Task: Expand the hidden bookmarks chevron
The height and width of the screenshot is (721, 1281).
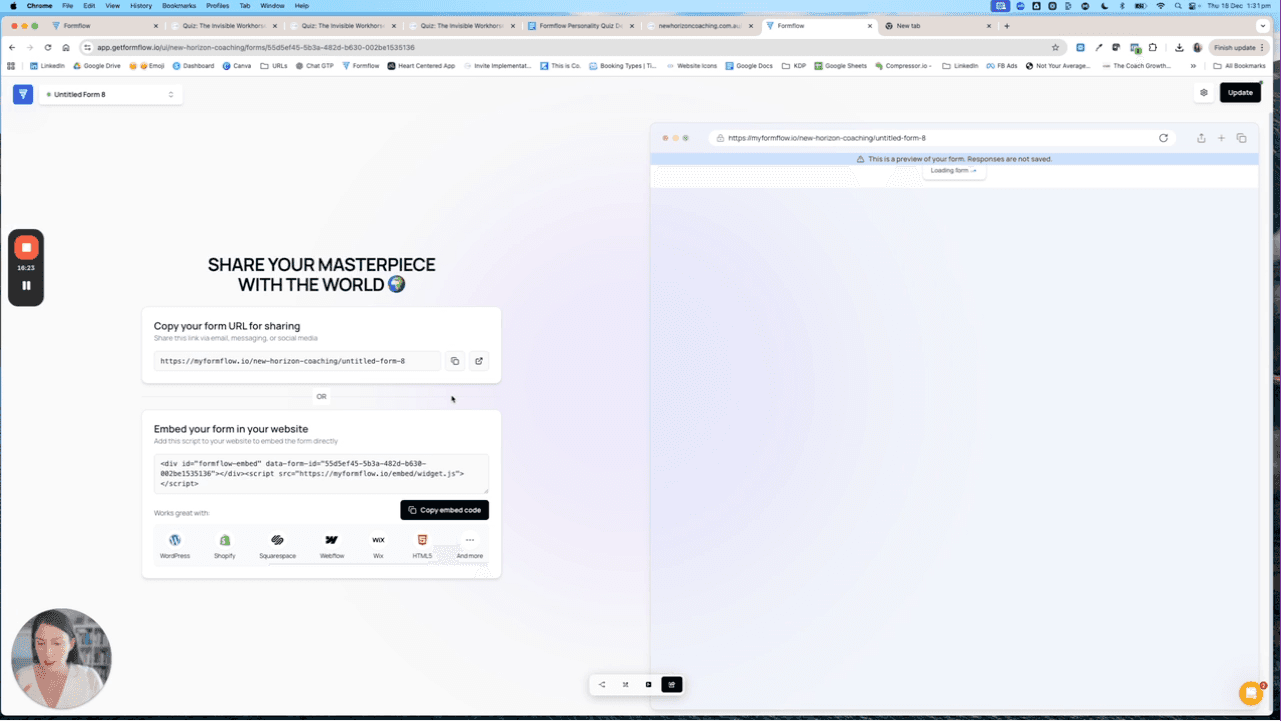Action: pyautogui.click(x=1193, y=66)
